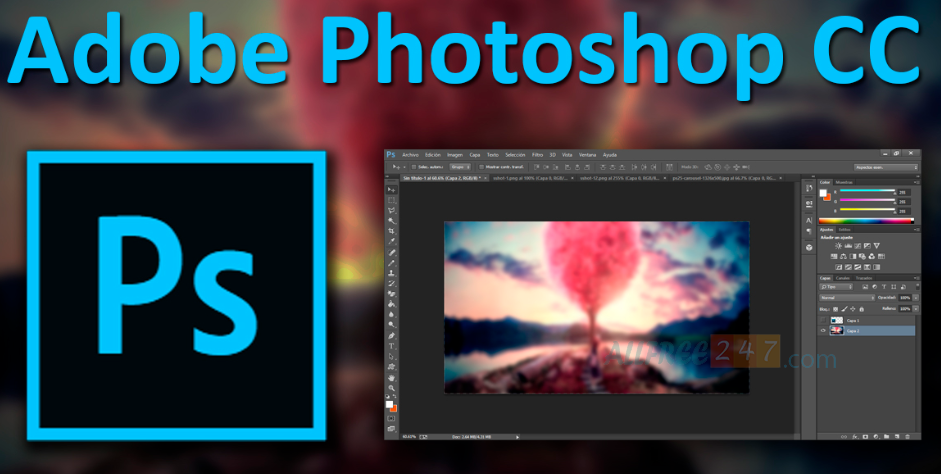Toggle the Mostrar contr. transf. checkbox

(481, 167)
